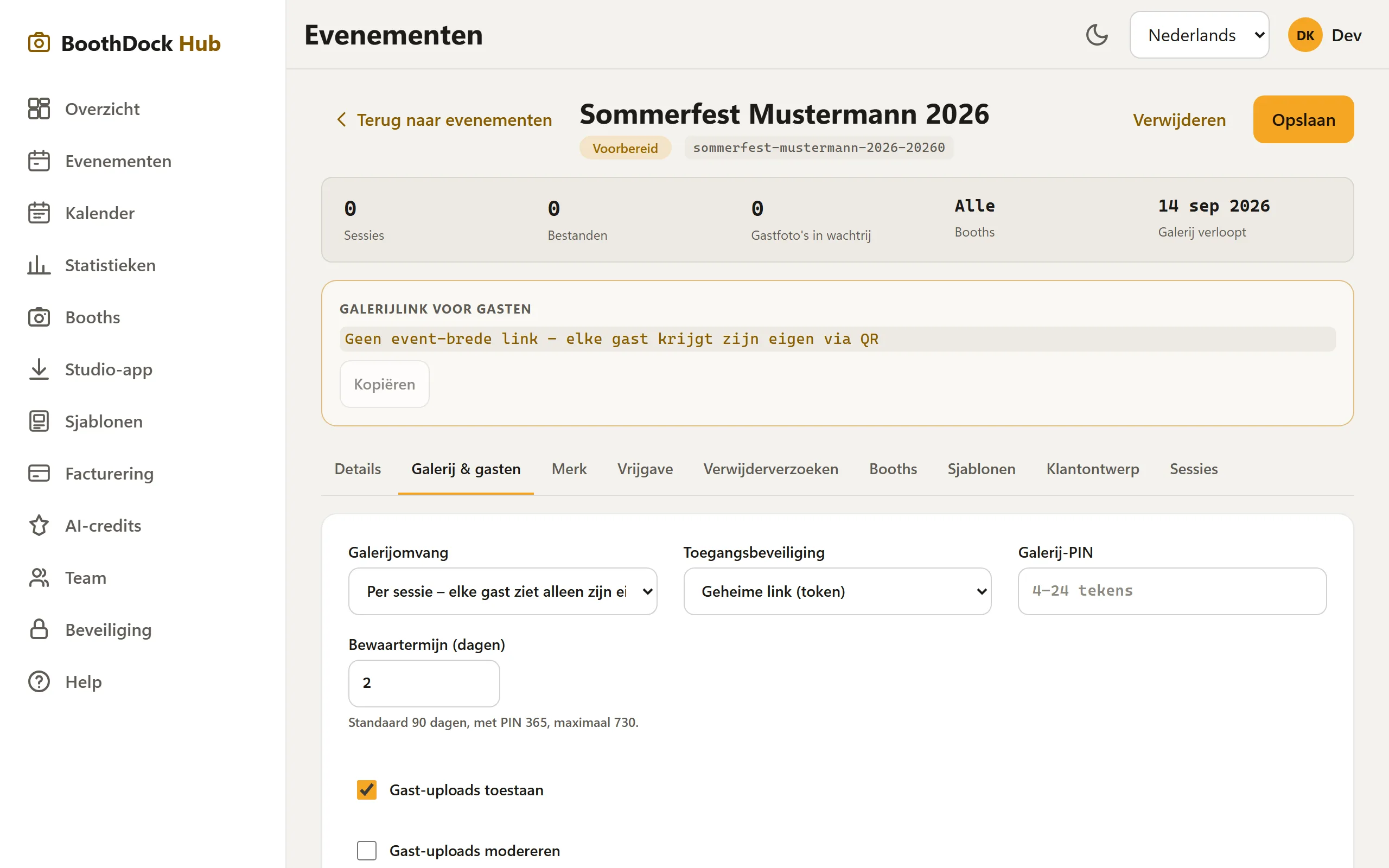This screenshot has width=1389, height=868.
Task: Open Studio-app download icon
Action: 39,369
